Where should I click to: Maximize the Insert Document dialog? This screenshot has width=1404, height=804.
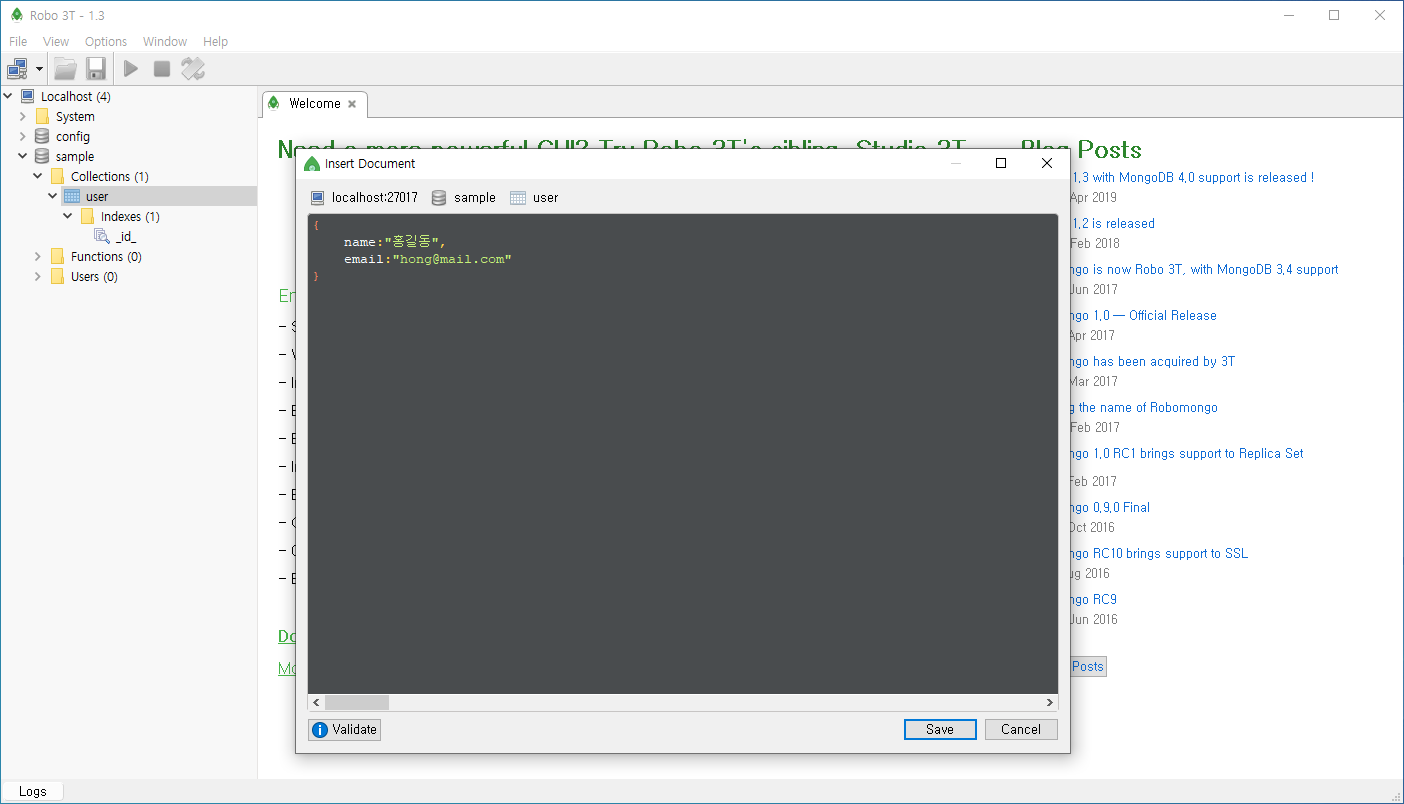coord(1001,163)
